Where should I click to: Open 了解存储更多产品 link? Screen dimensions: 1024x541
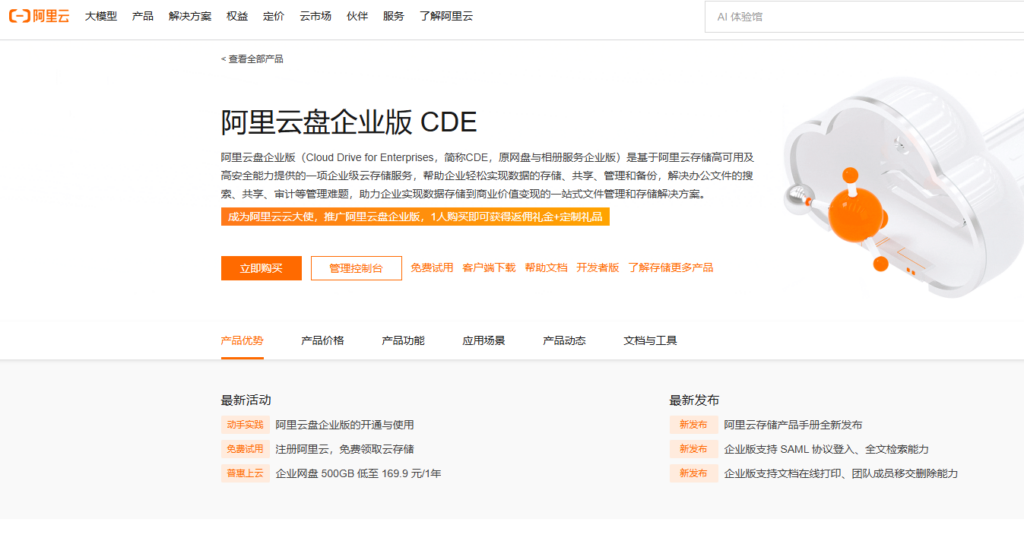tap(671, 268)
